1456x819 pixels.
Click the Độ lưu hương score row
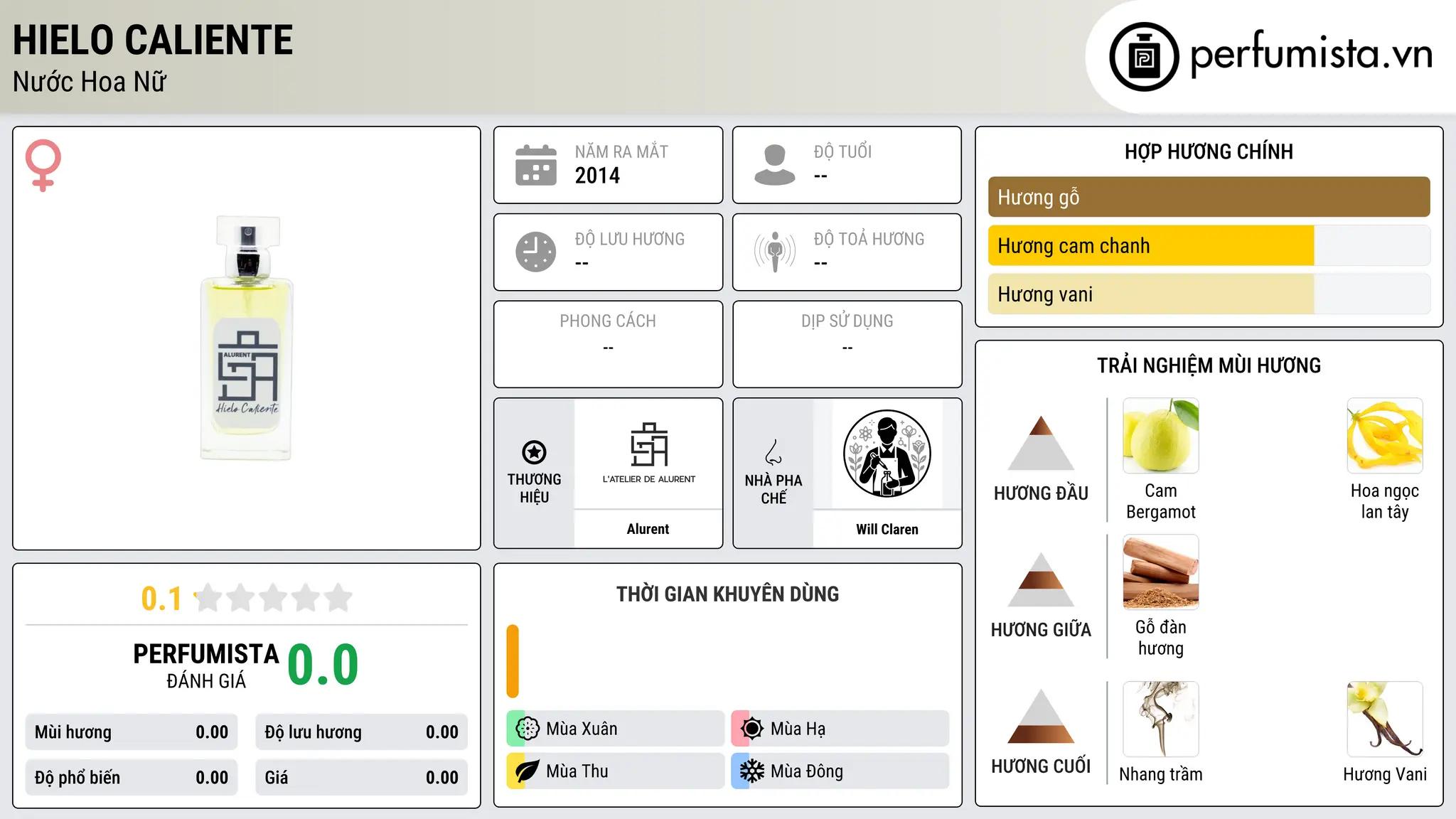point(361,732)
